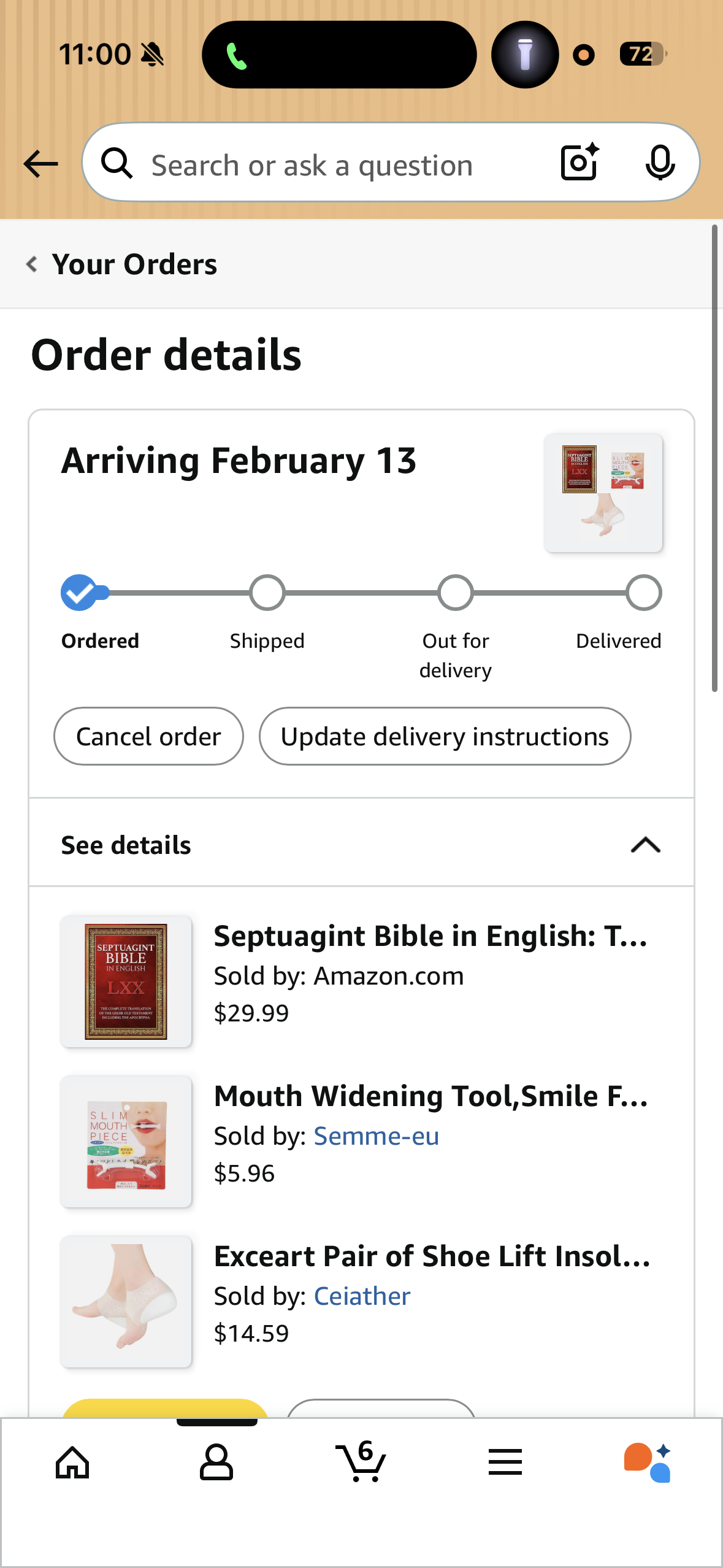Go to Home tab in bottom bar

72,1462
